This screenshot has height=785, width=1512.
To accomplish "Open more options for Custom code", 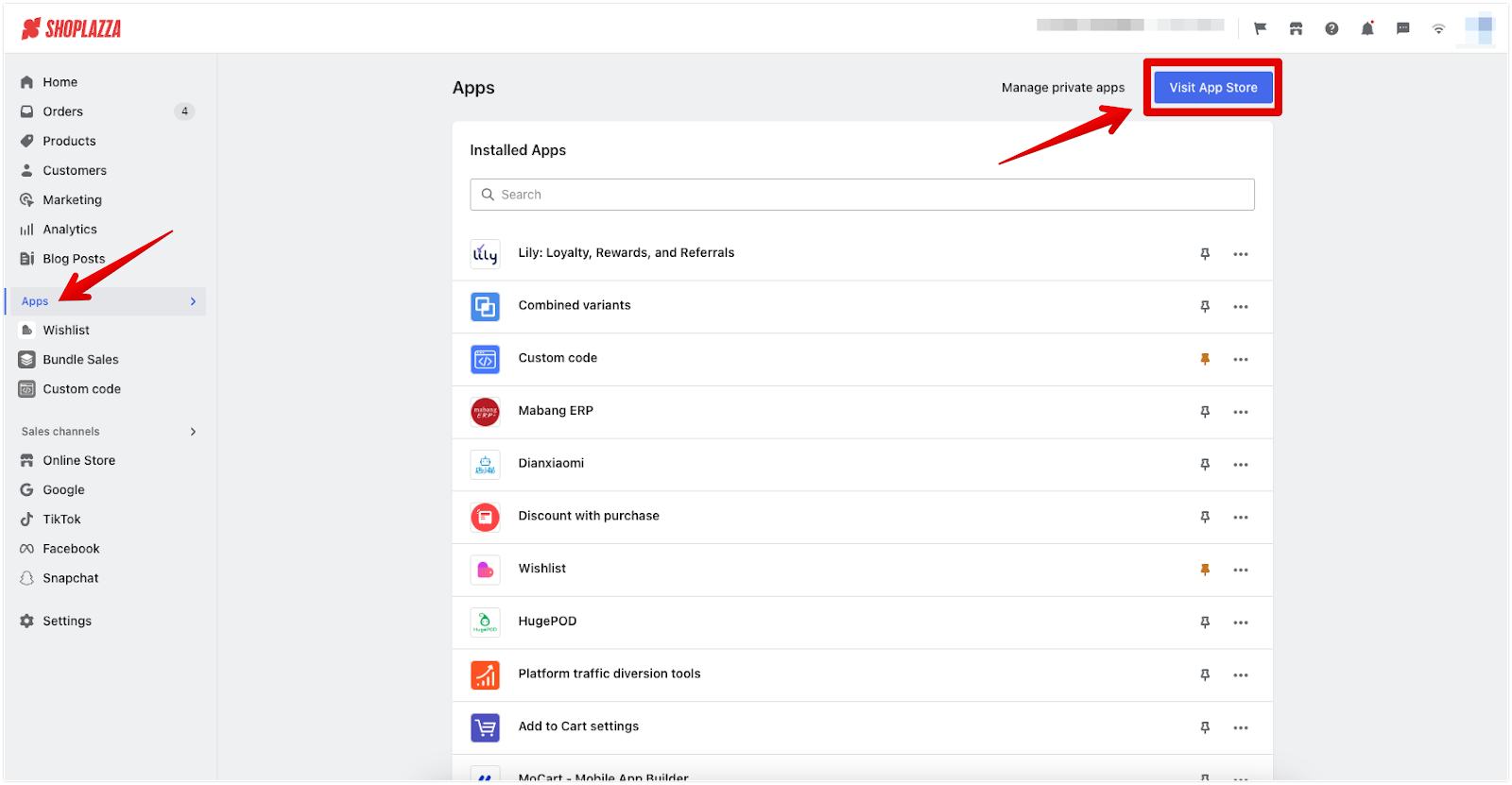I will click(1241, 360).
